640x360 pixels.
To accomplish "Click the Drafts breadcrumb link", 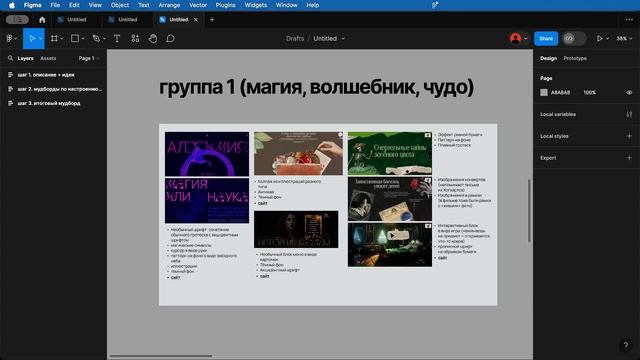I will point(295,38).
